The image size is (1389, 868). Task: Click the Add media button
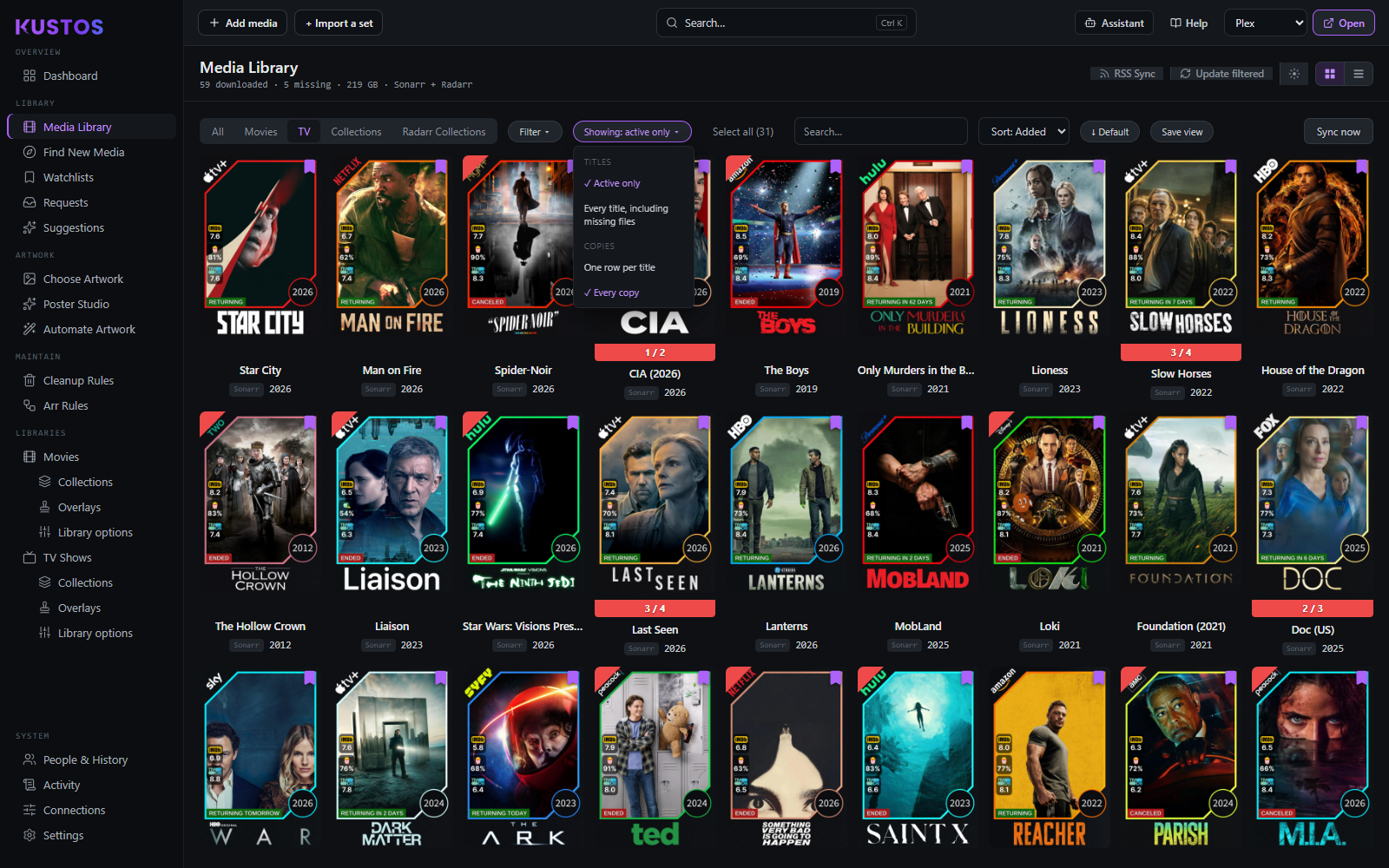click(x=243, y=23)
